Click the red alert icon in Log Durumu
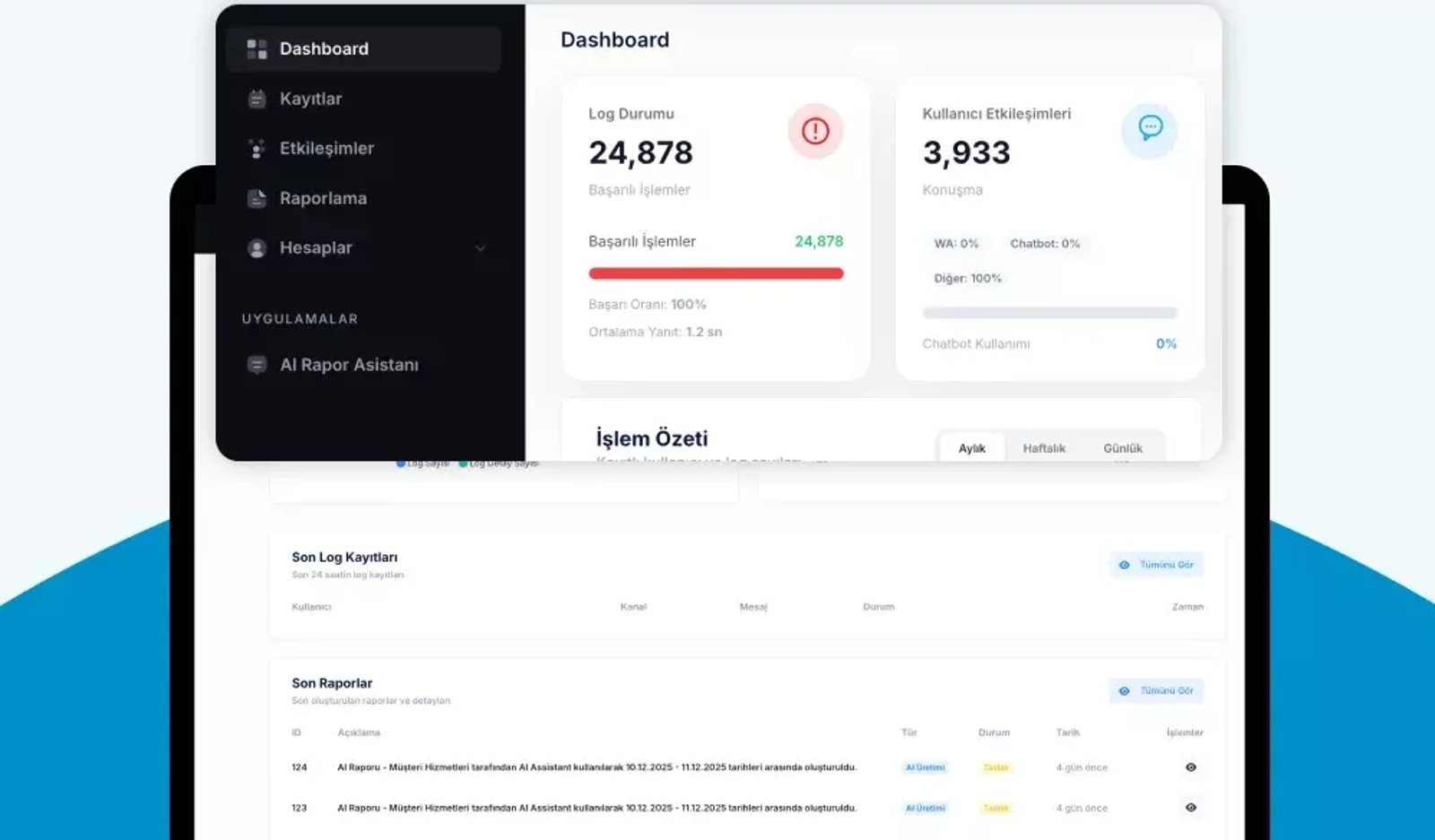 (x=815, y=131)
